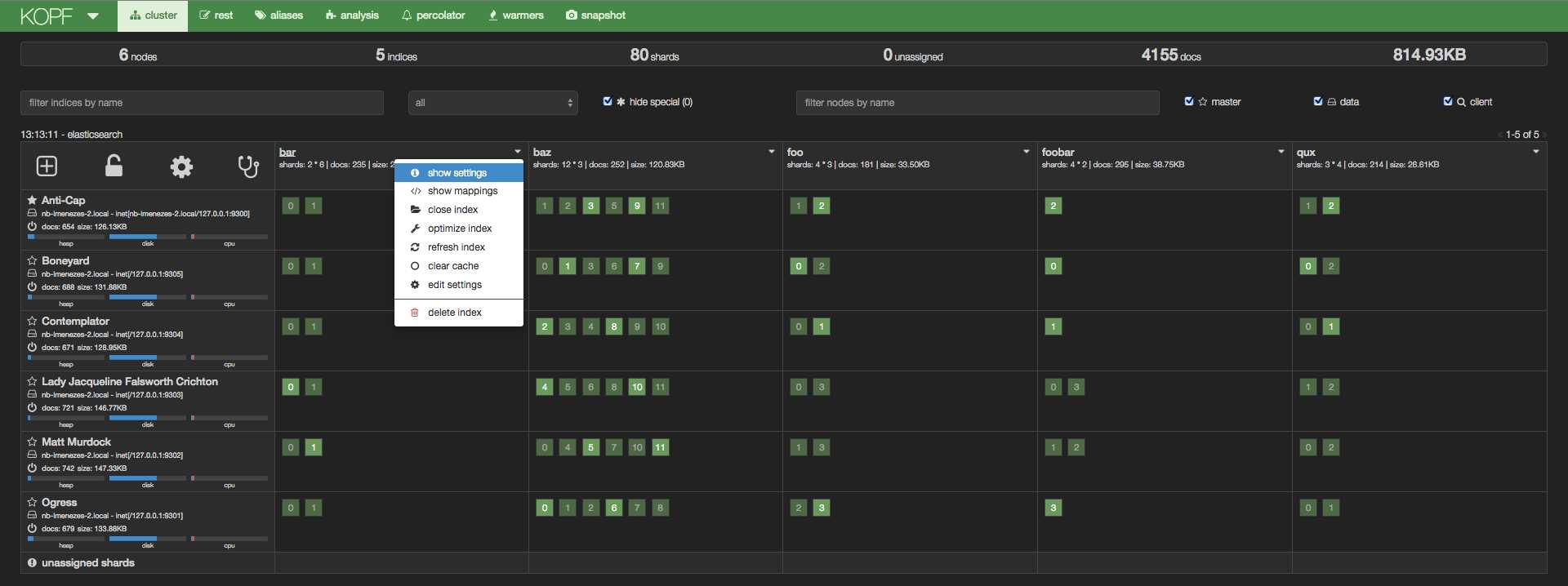Select baz shard 8 on Contemplator

pyautogui.click(x=614, y=326)
